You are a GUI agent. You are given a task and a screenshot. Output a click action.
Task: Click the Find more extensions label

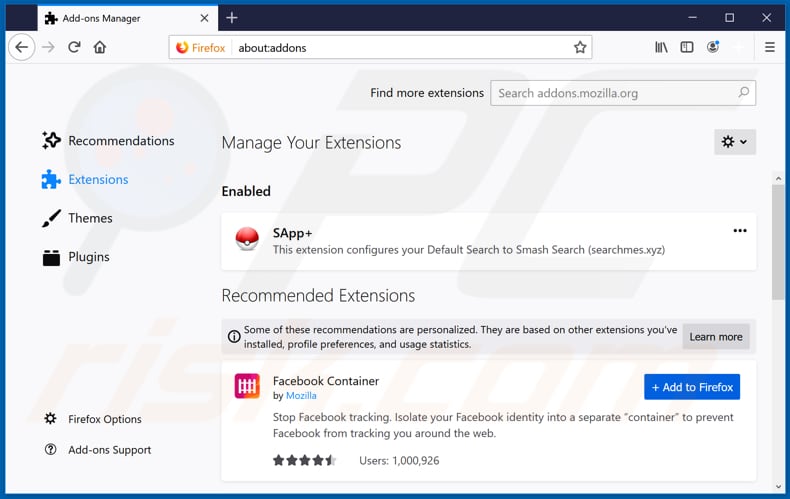point(427,93)
